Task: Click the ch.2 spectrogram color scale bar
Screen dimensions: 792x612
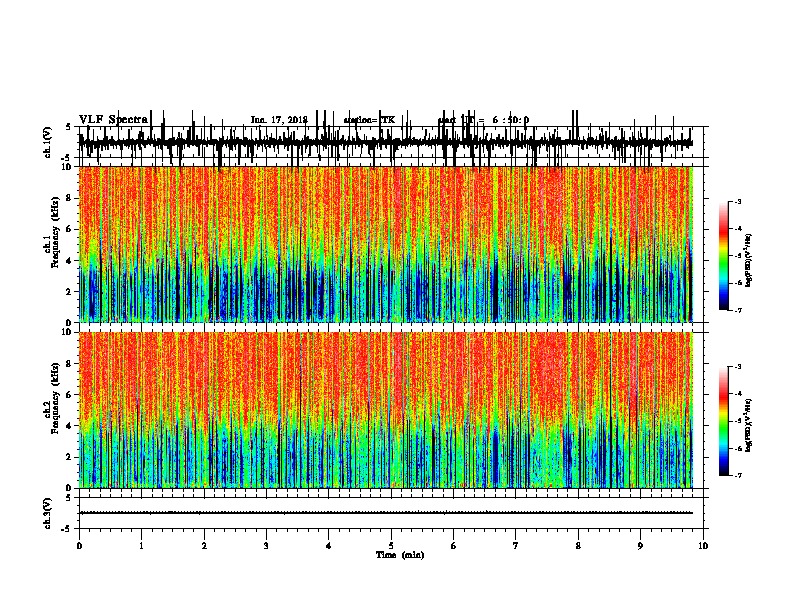Action: (x=723, y=421)
